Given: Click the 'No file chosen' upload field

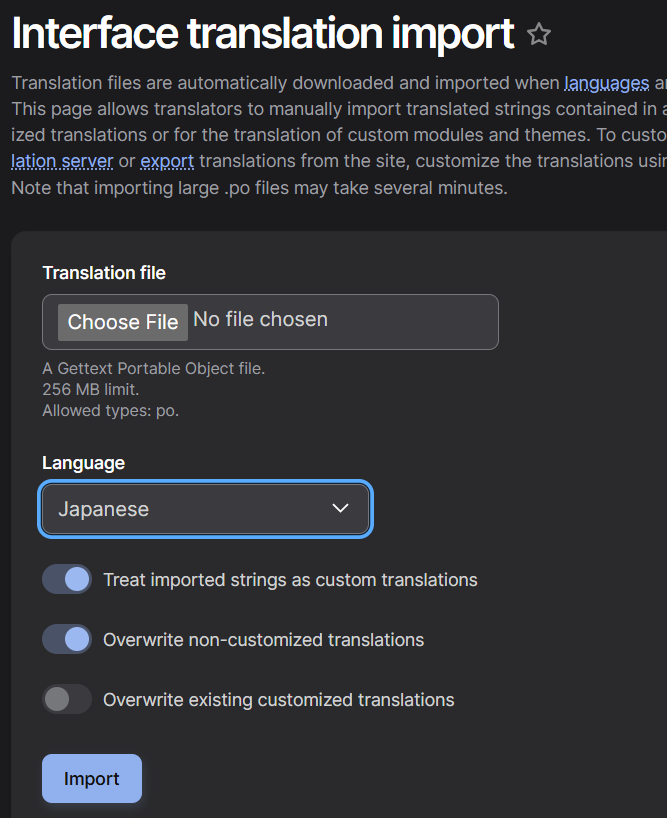Looking at the screenshot, I should (270, 322).
